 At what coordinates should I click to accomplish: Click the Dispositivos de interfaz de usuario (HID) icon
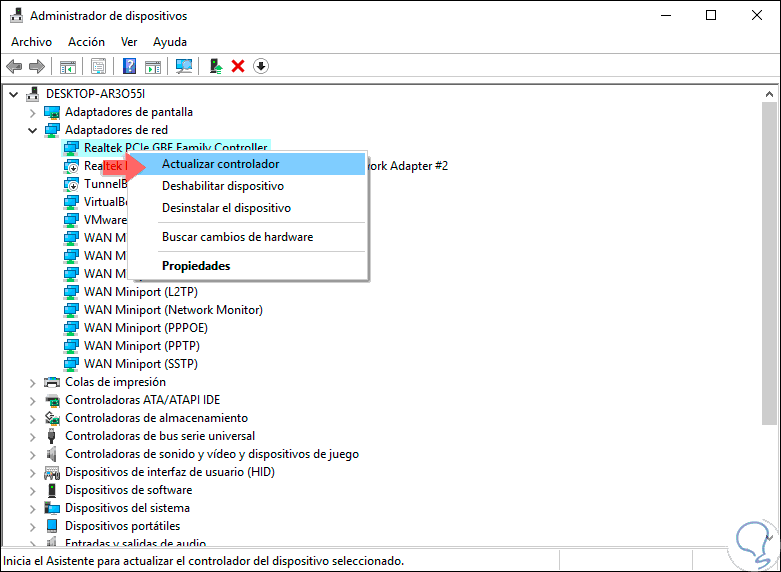[x=52, y=472]
